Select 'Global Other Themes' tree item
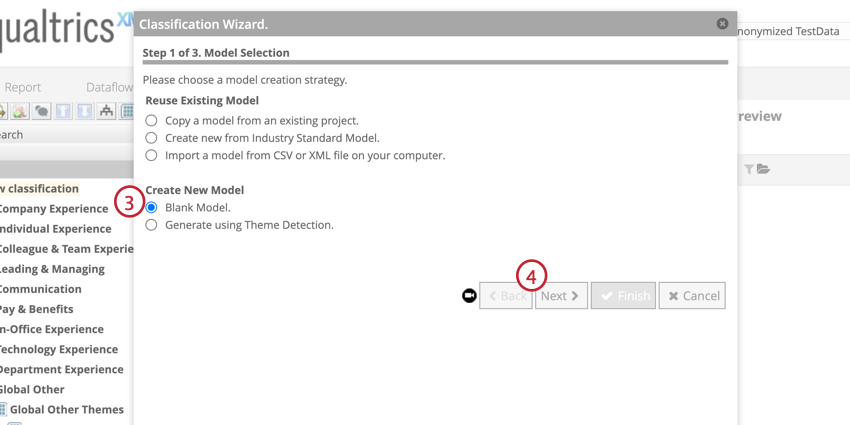 click(x=67, y=409)
